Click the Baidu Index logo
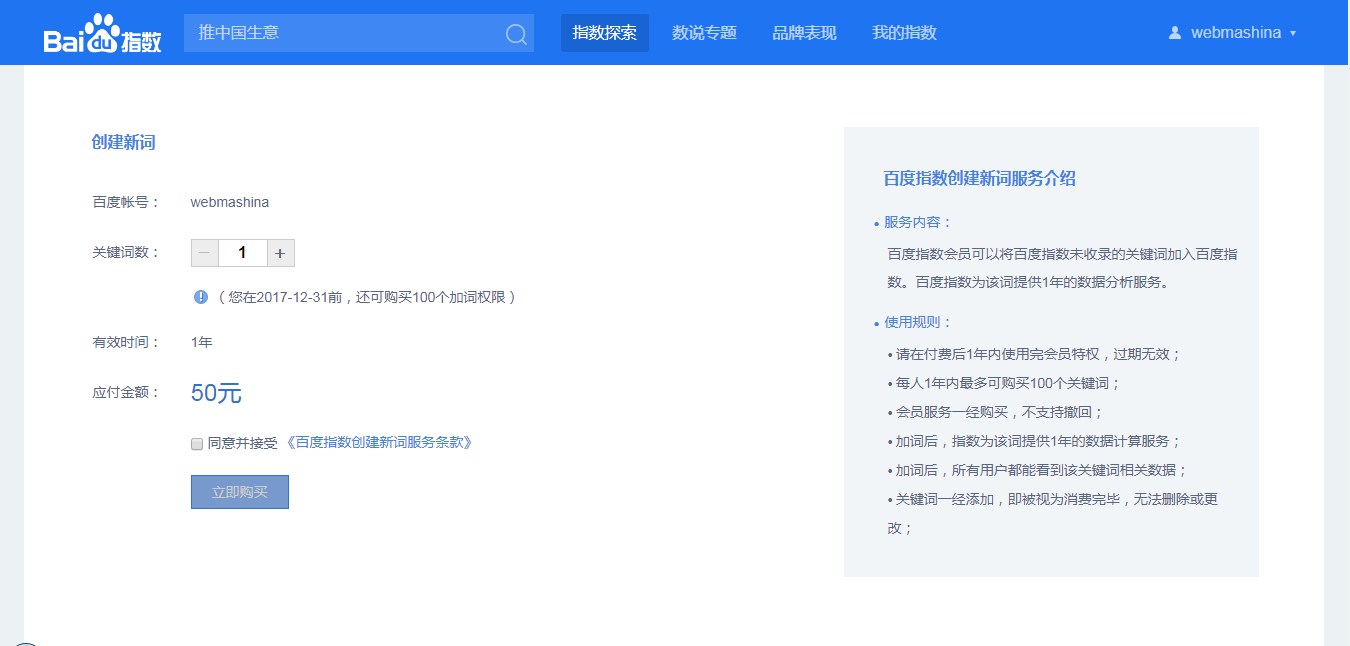Screen dimensions: 1350x646 point(102,33)
